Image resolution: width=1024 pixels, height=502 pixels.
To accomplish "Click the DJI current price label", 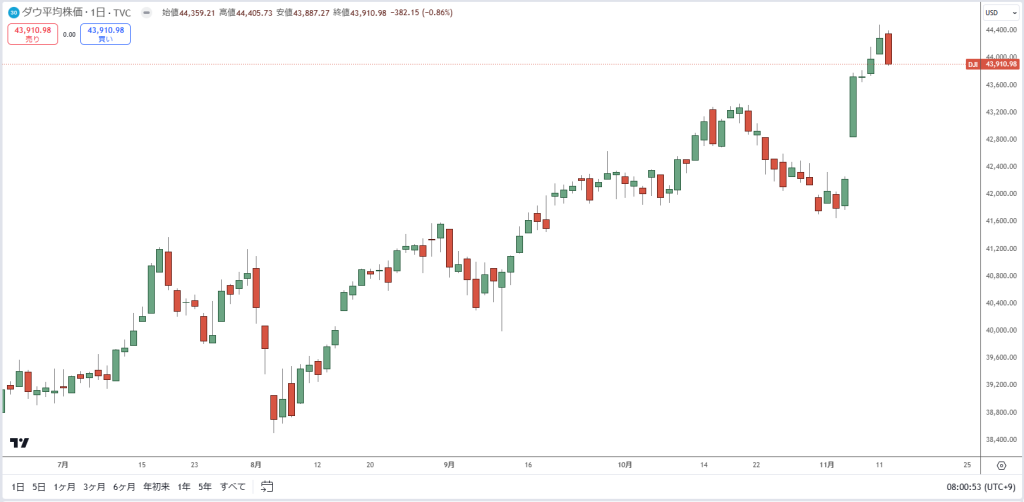I will [992, 64].
